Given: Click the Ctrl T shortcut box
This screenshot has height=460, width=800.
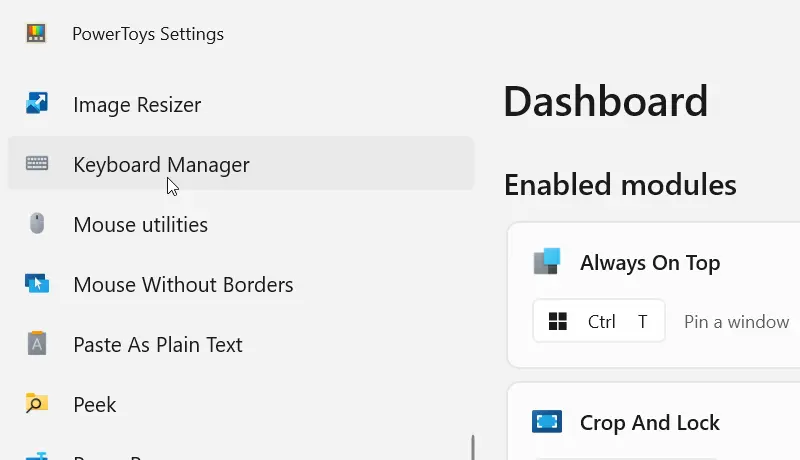Looking at the screenshot, I should (x=599, y=321).
